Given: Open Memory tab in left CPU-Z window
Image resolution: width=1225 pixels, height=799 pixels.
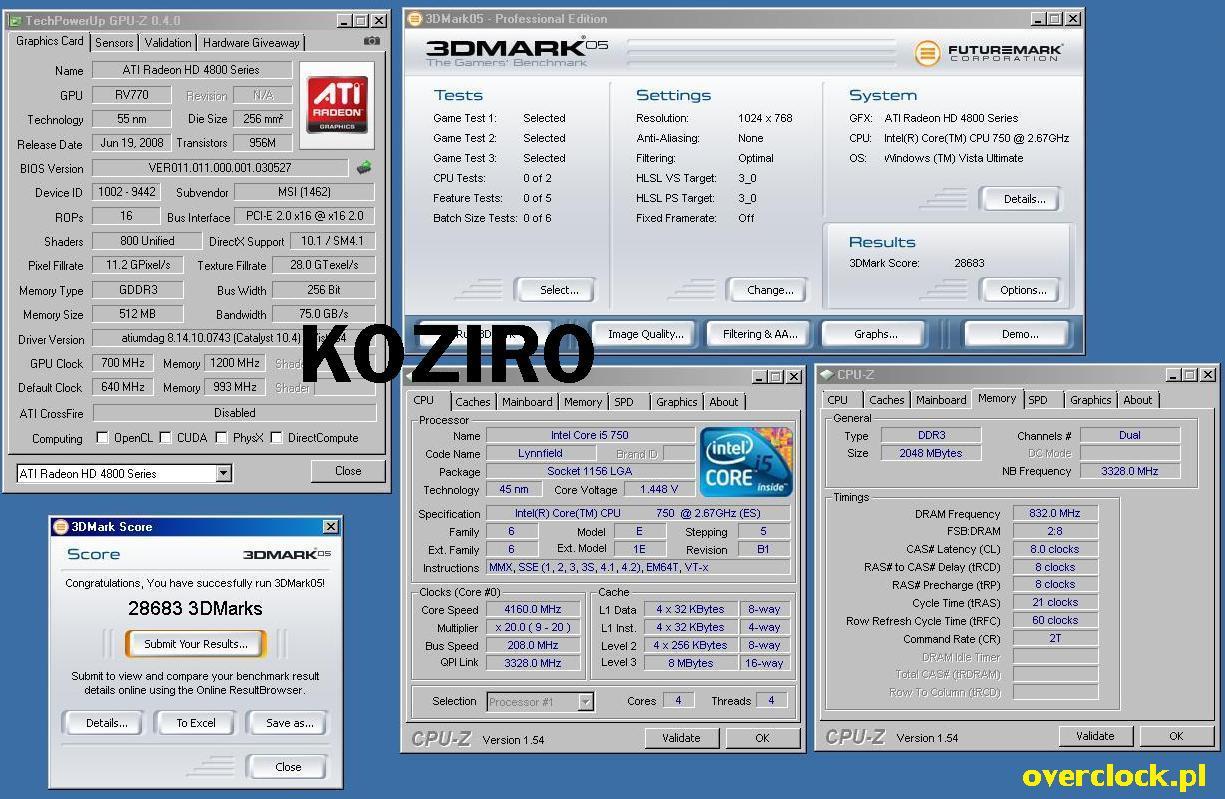Looking at the screenshot, I should tap(583, 401).
